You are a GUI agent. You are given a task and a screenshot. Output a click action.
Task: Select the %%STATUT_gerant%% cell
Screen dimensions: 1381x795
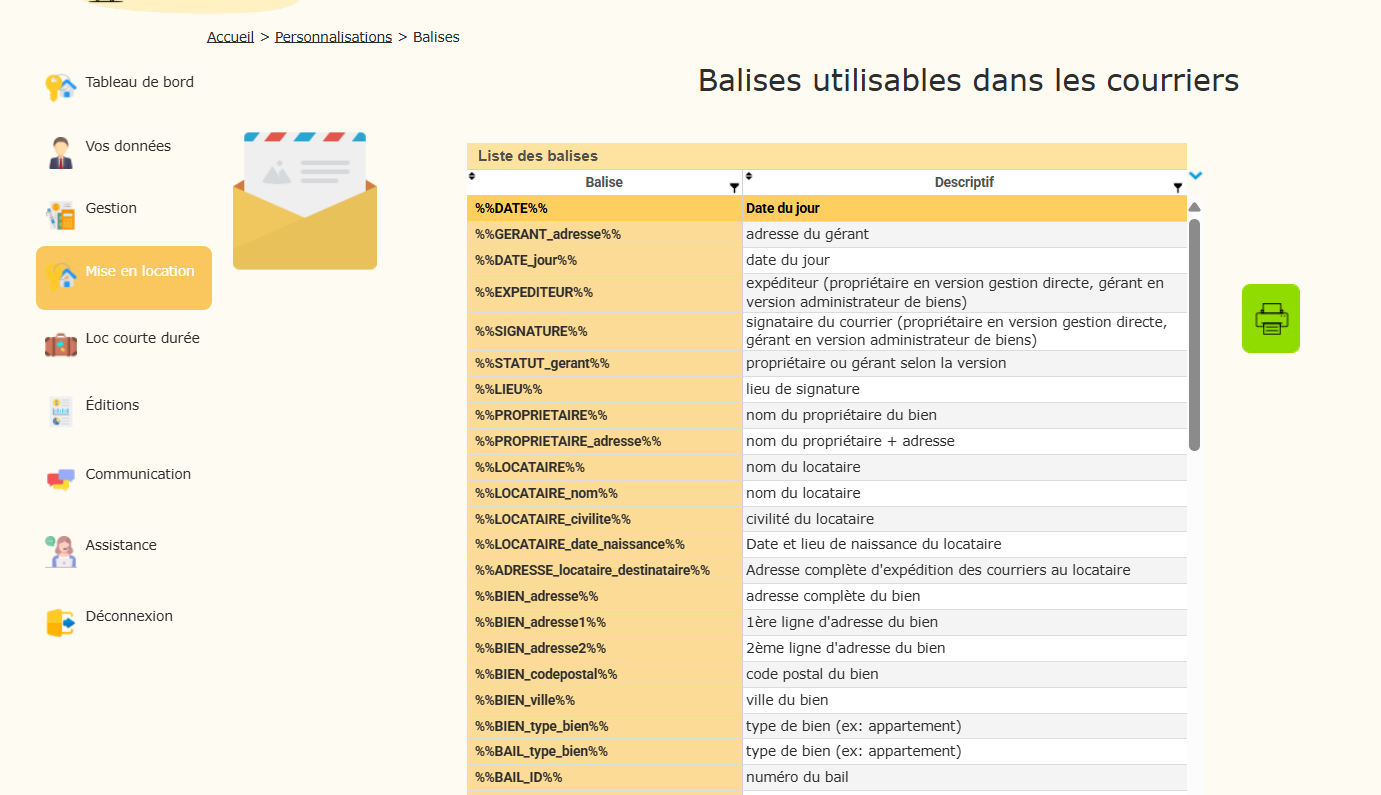coord(604,363)
